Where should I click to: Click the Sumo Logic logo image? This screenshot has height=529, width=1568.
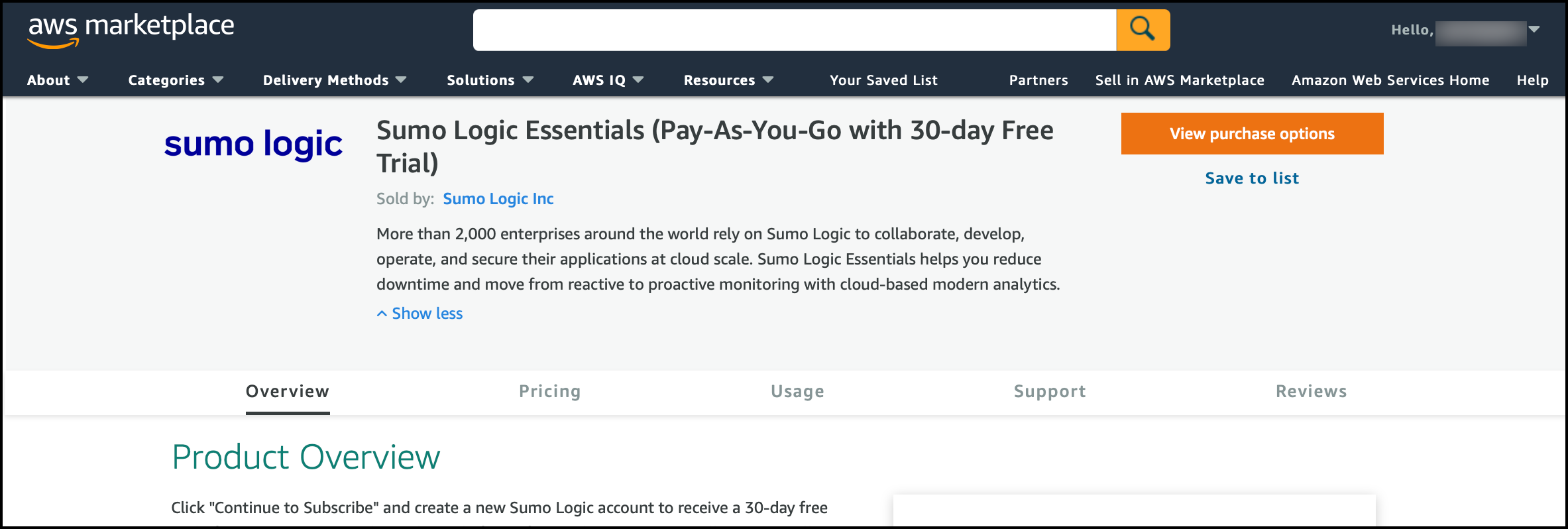(253, 144)
